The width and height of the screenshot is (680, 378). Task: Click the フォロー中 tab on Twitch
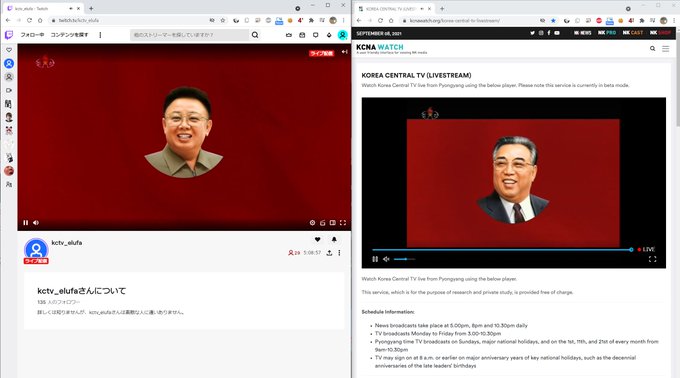point(32,35)
